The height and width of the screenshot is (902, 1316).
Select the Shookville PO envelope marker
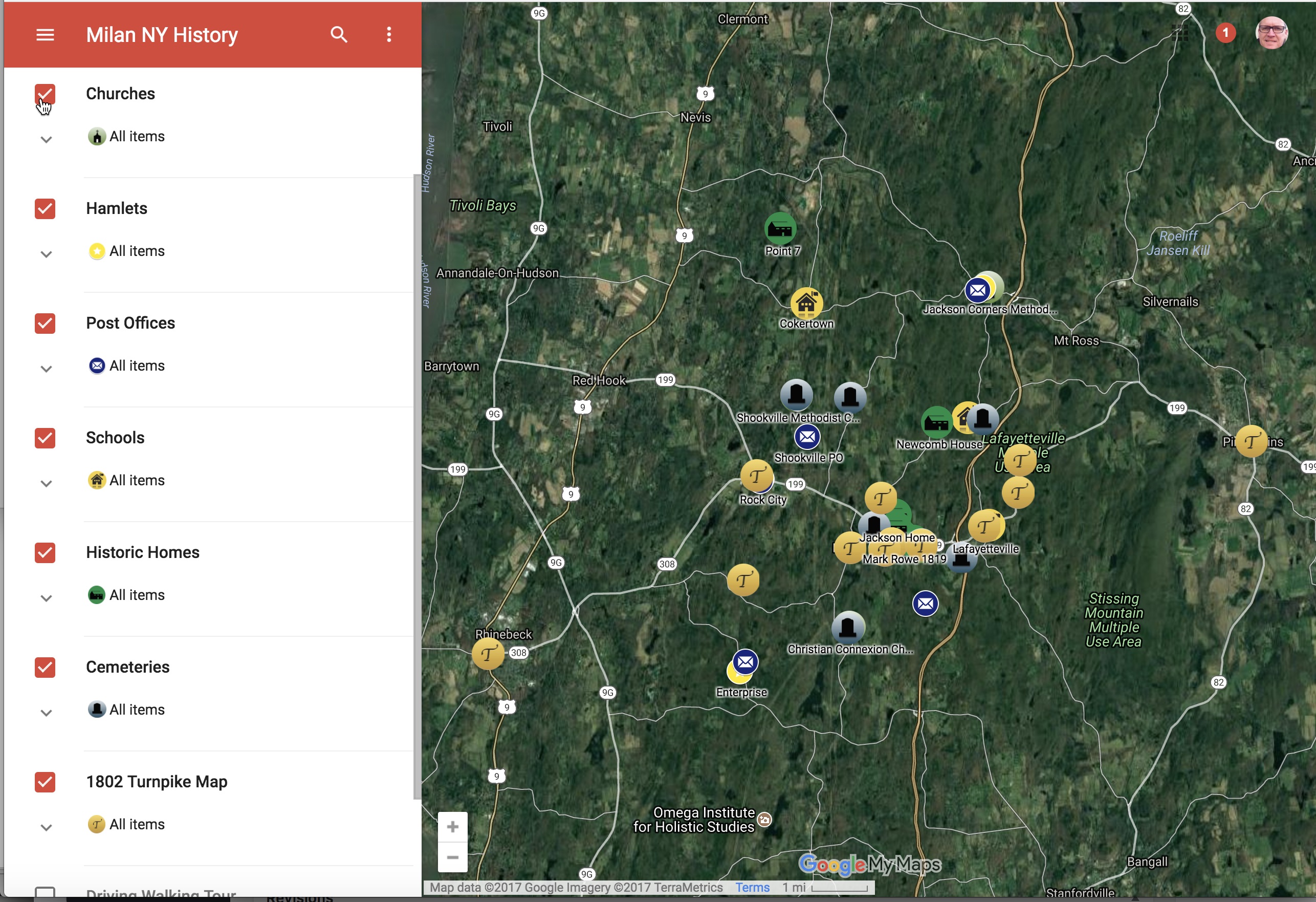tap(807, 437)
